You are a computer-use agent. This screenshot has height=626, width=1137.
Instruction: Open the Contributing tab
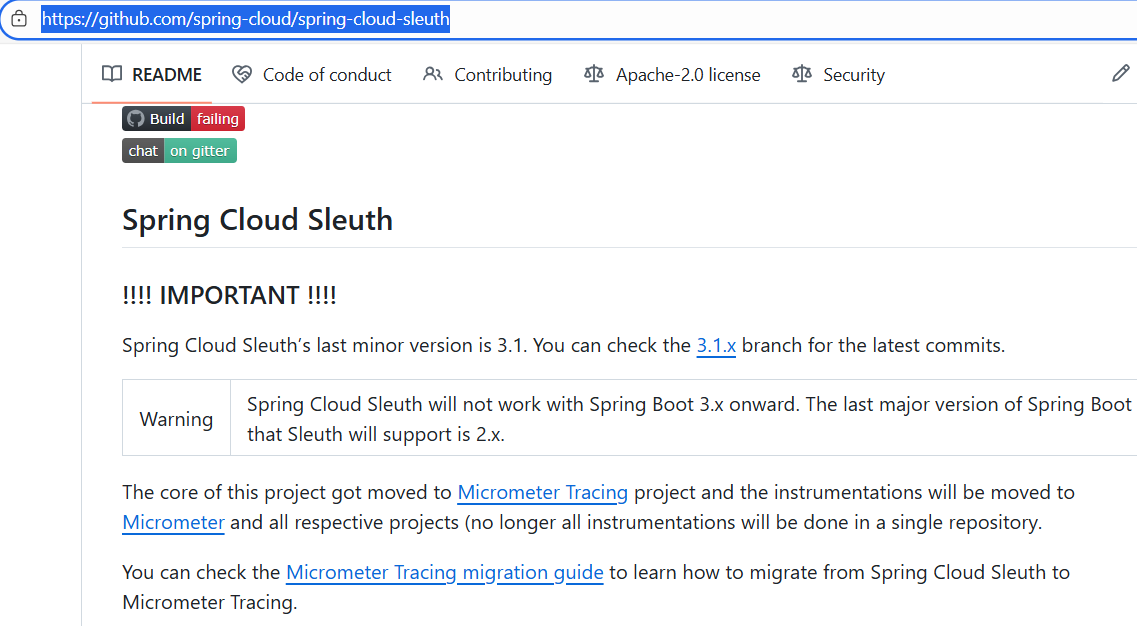tap(487, 75)
